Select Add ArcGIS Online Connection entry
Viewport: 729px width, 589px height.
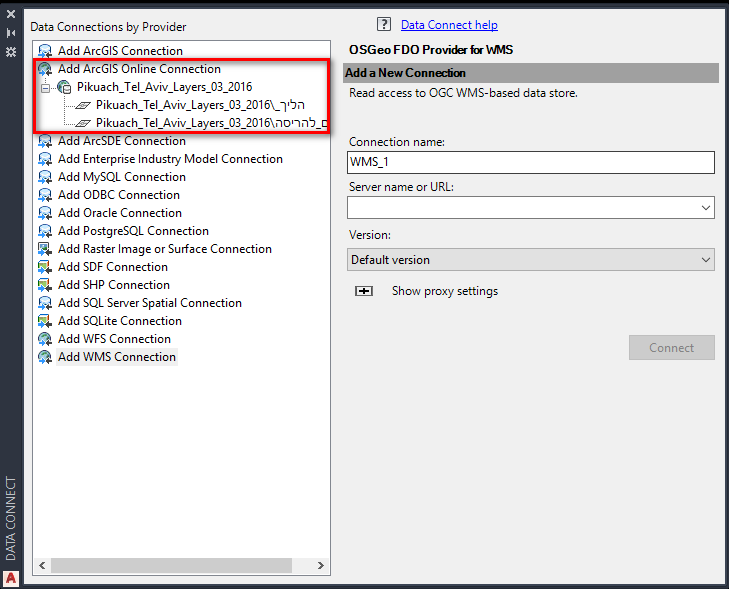(x=139, y=69)
